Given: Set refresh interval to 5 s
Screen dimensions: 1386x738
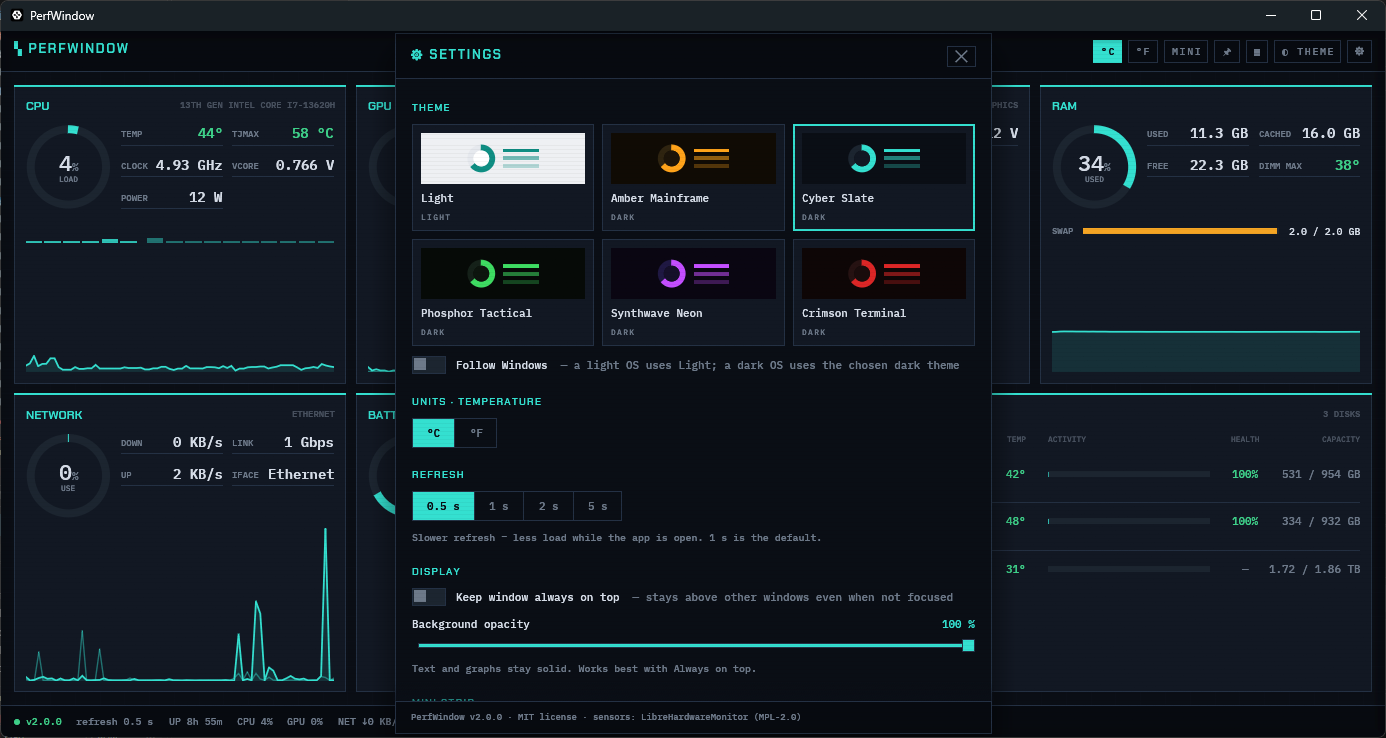Looking at the screenshot, I should [x=598, y=506].
